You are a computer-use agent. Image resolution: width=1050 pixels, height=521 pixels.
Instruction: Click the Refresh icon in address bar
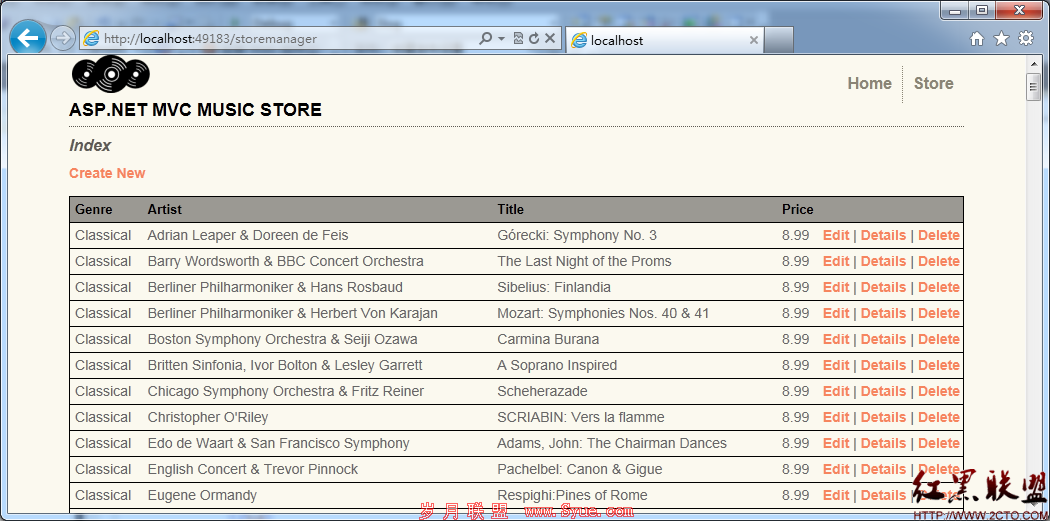coord(534,39)
